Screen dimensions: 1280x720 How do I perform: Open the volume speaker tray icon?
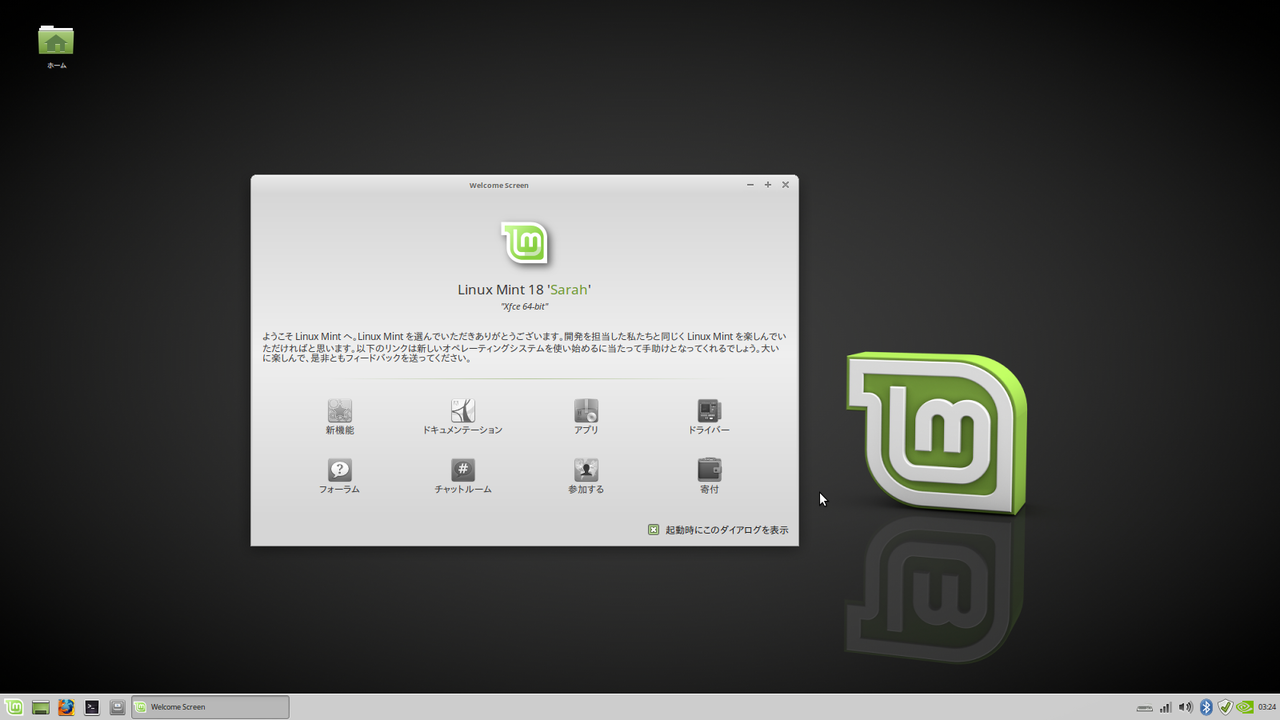[1185, 707]
